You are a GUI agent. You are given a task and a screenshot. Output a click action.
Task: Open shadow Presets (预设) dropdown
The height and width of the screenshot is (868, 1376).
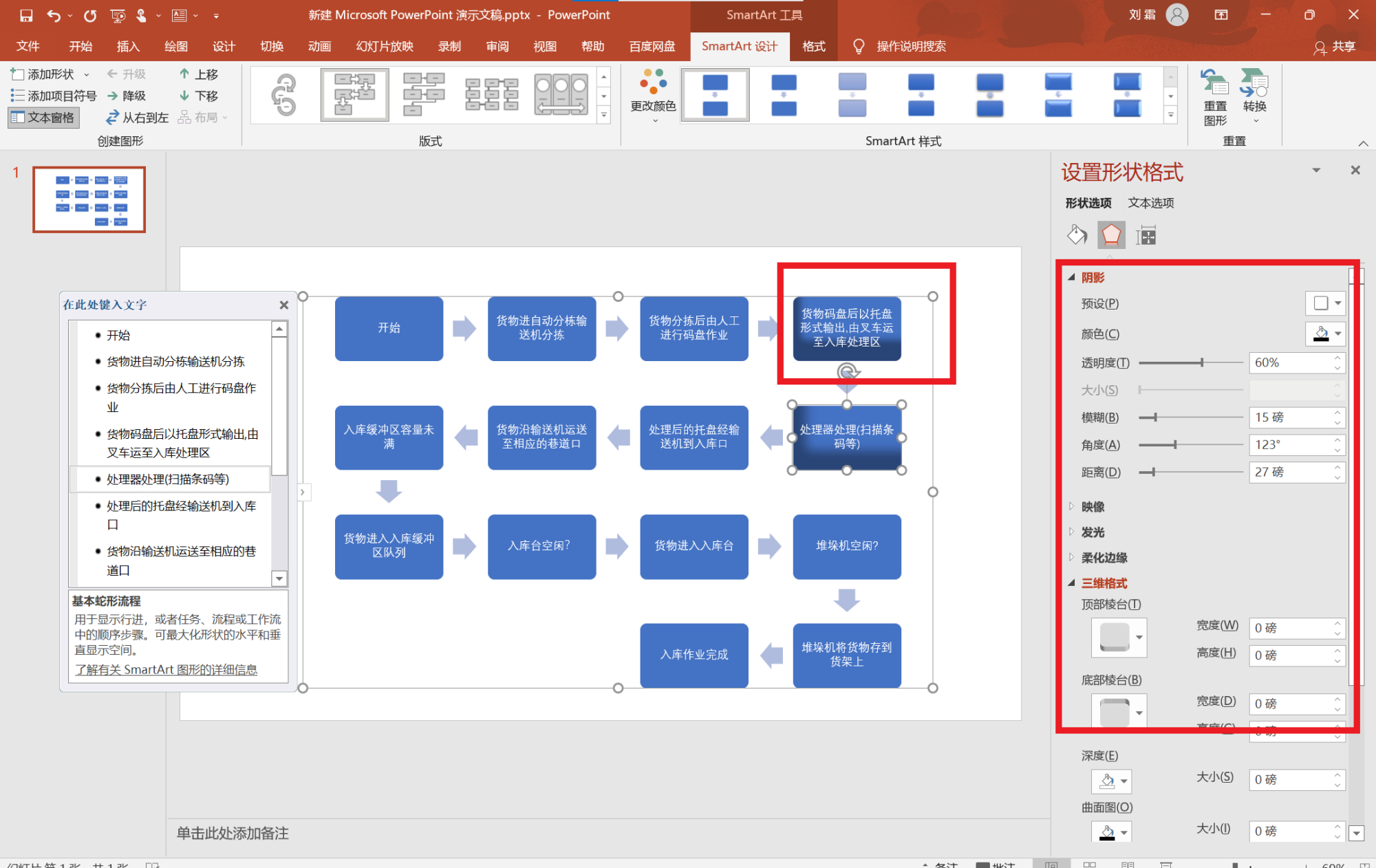[1325, 303]
